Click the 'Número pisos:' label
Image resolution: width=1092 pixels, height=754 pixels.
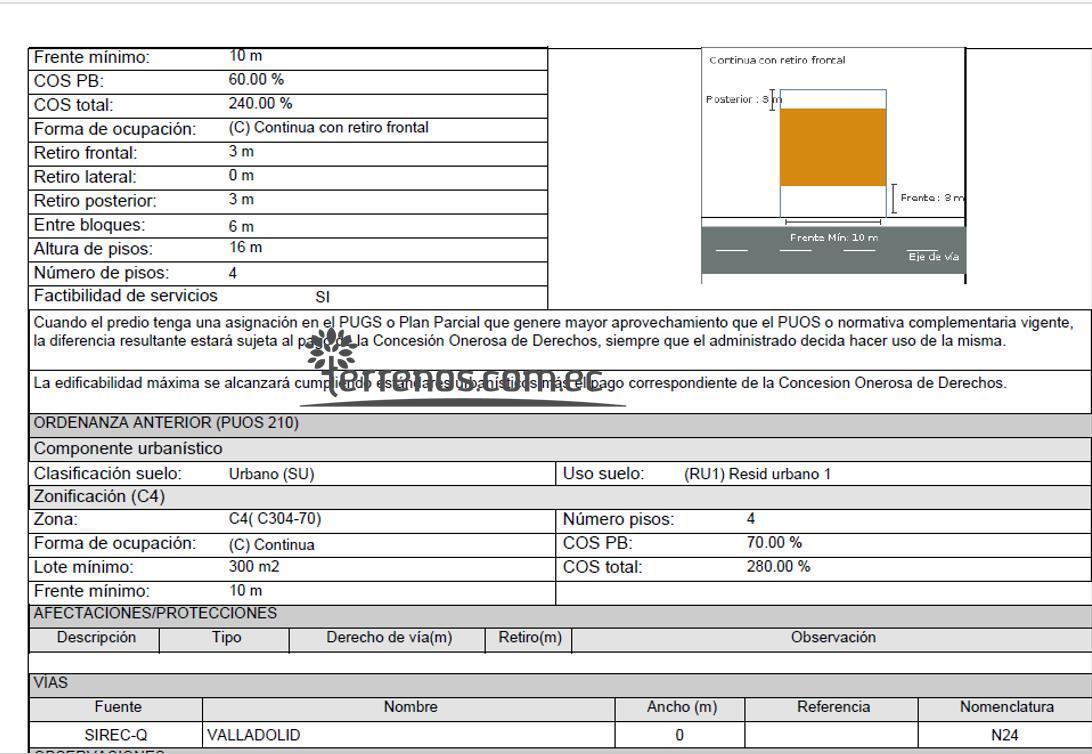point(618,519)
